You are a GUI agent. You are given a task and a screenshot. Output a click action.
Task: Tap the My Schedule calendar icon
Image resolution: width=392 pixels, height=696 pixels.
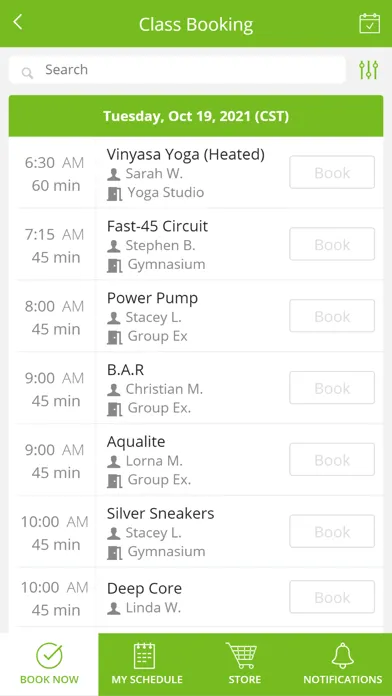coord(144,656)
